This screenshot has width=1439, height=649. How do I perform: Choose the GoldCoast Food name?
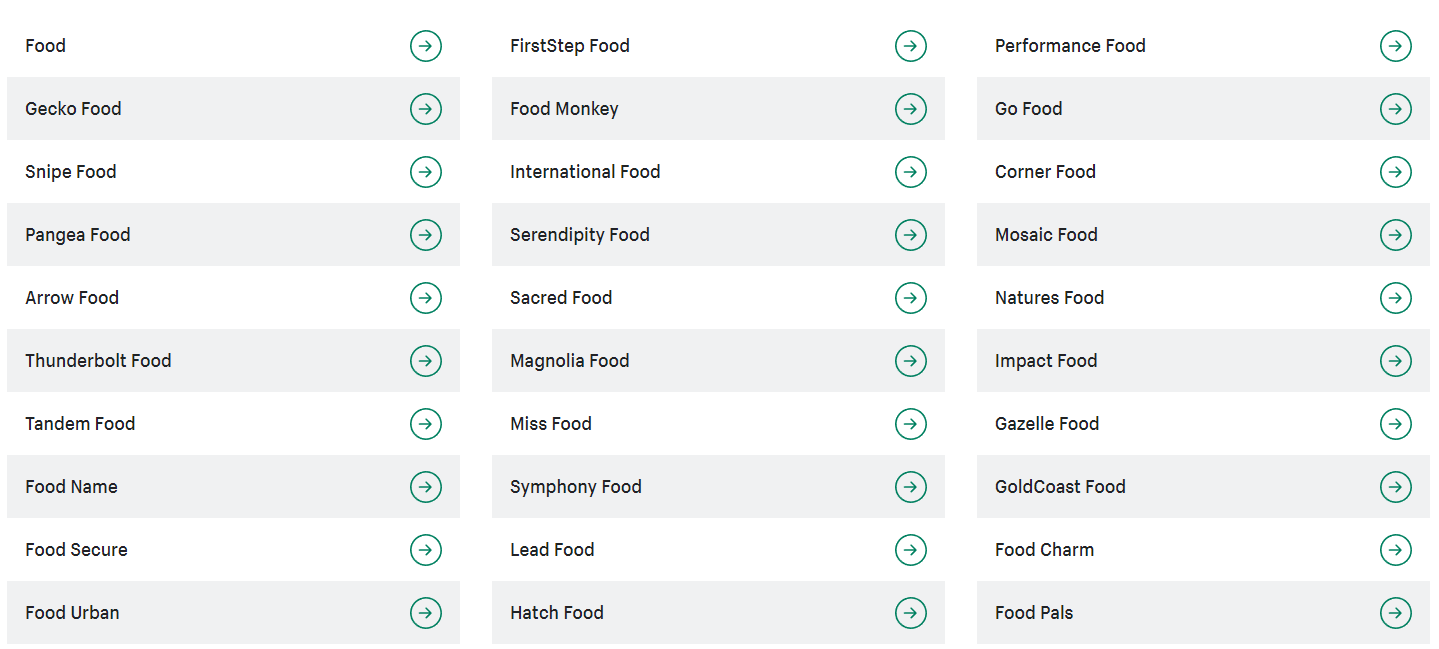click(1060, 487)
